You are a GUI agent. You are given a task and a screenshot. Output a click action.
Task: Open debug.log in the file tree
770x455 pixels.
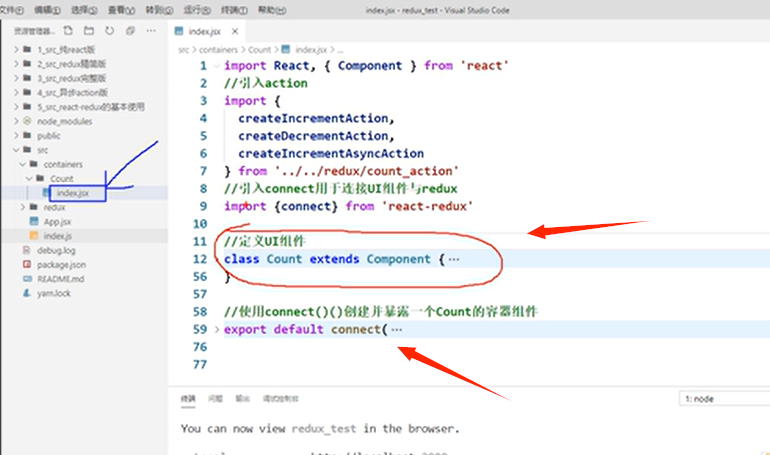click(56, 250)
